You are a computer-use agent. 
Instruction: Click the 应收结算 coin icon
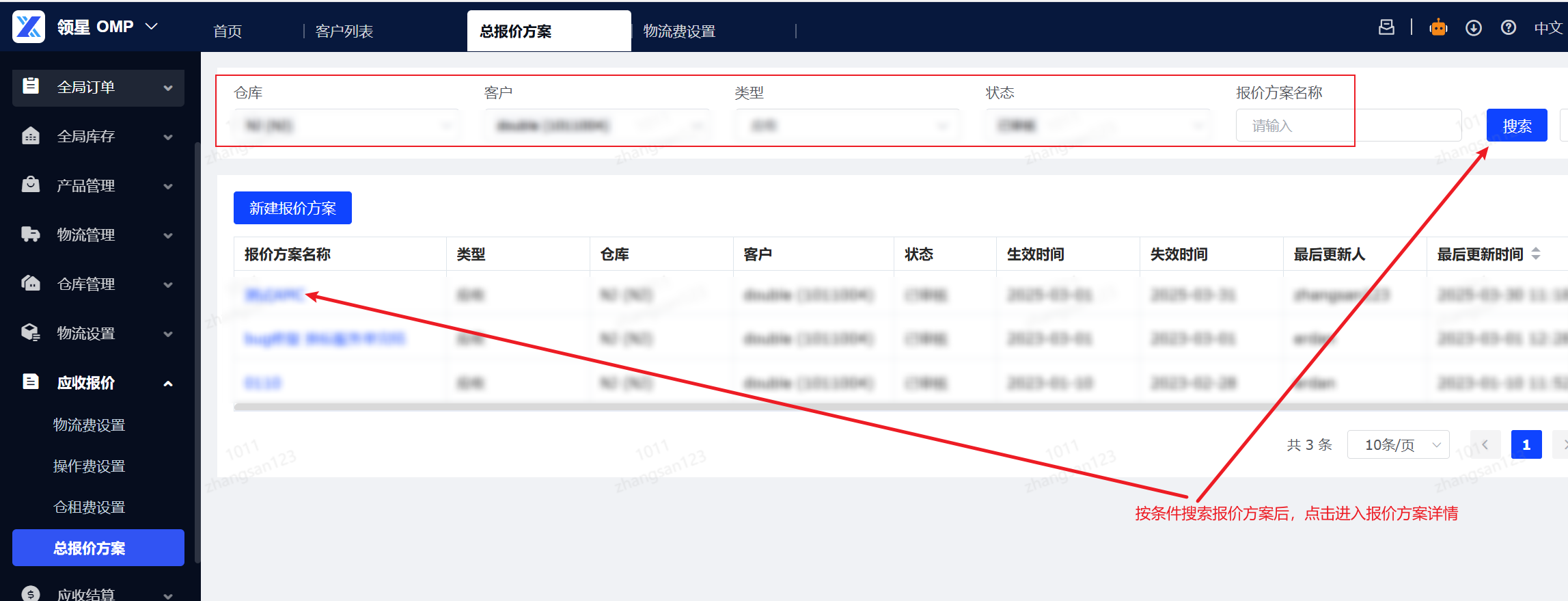(31, 593)
